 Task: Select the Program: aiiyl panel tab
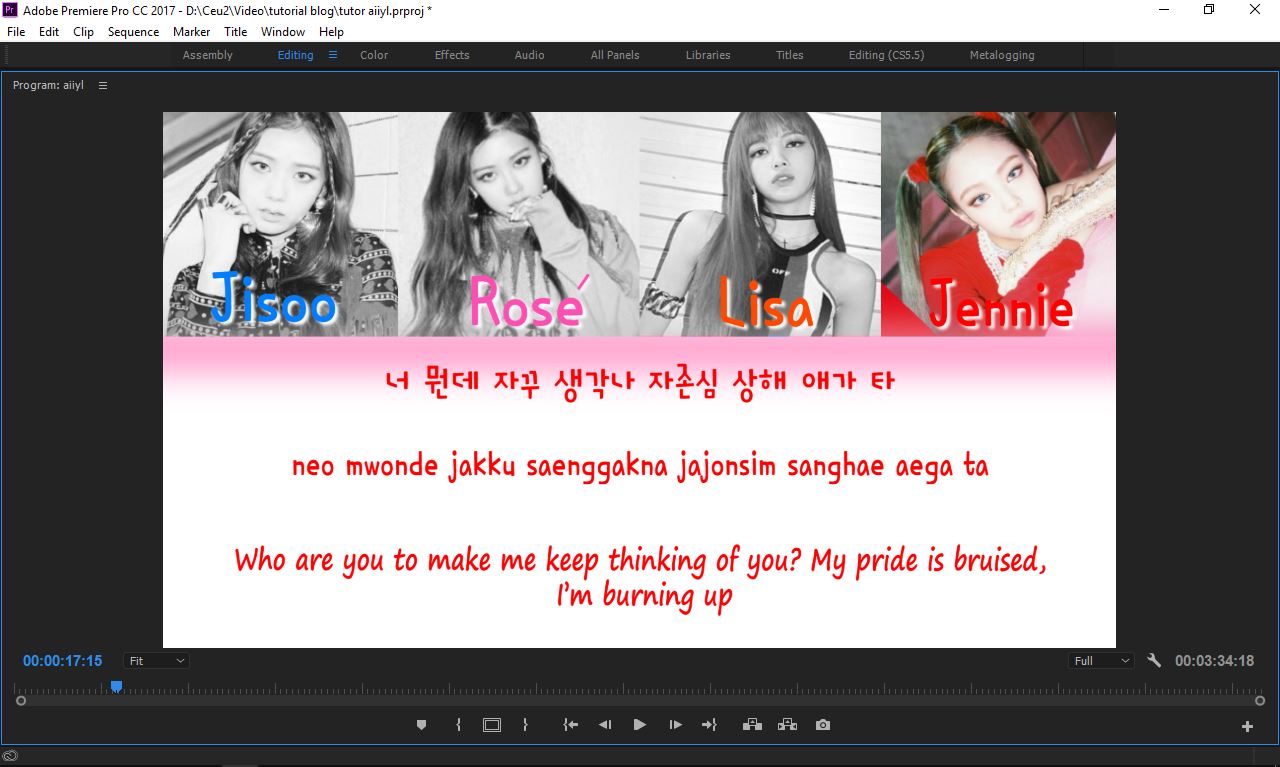48,86
